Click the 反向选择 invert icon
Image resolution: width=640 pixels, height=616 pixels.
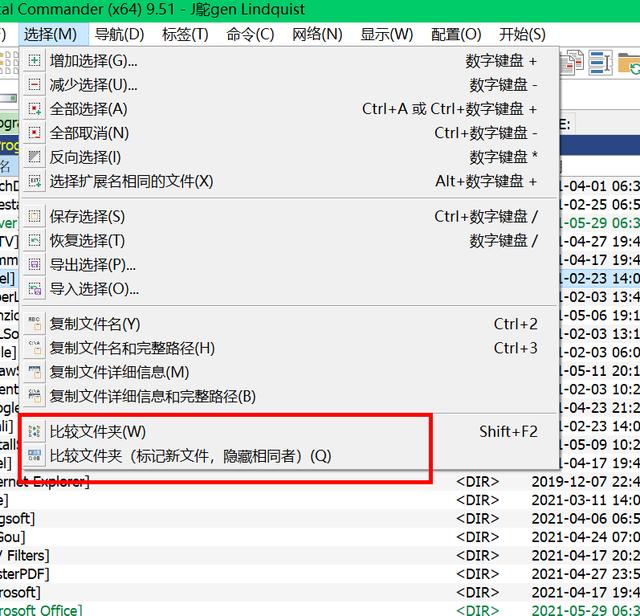click(x=35, y=157)
